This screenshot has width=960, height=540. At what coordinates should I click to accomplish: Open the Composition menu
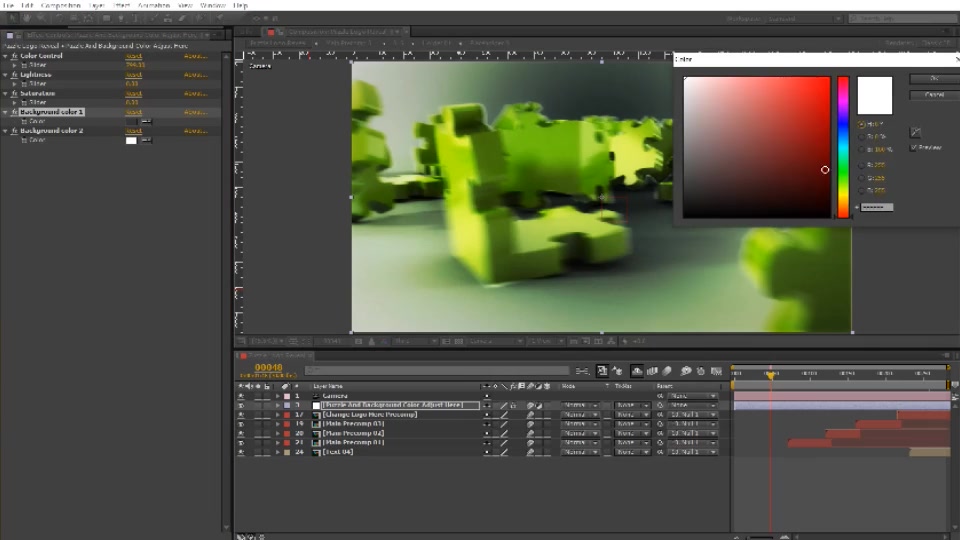(61, 5)
